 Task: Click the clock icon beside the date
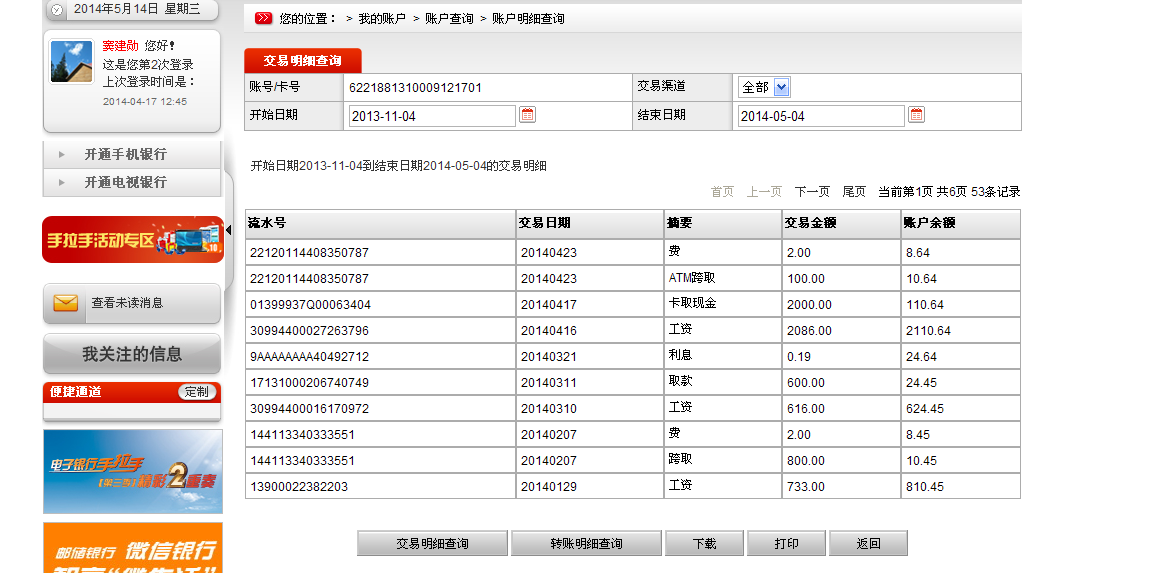[57, 9]
